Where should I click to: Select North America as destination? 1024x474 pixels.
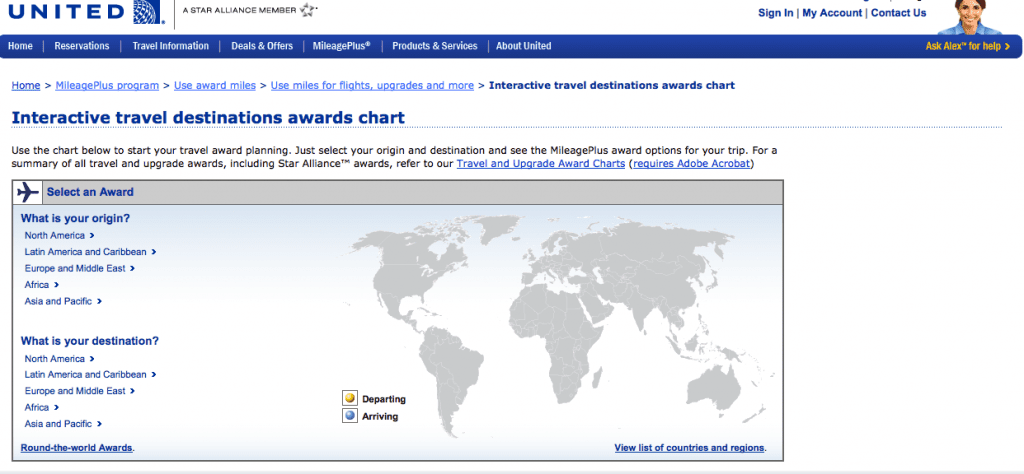tap(59, 358)
